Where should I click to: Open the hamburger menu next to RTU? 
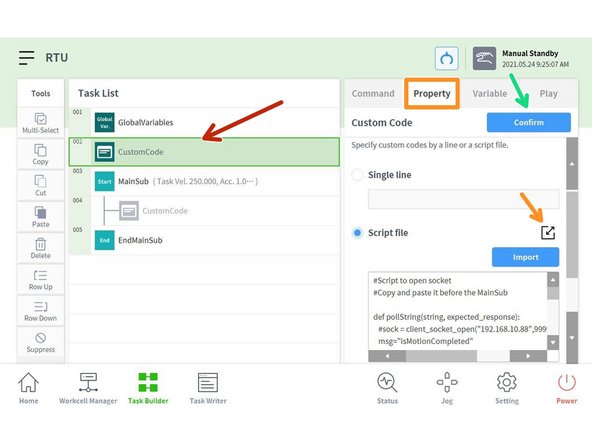[26, 58]
